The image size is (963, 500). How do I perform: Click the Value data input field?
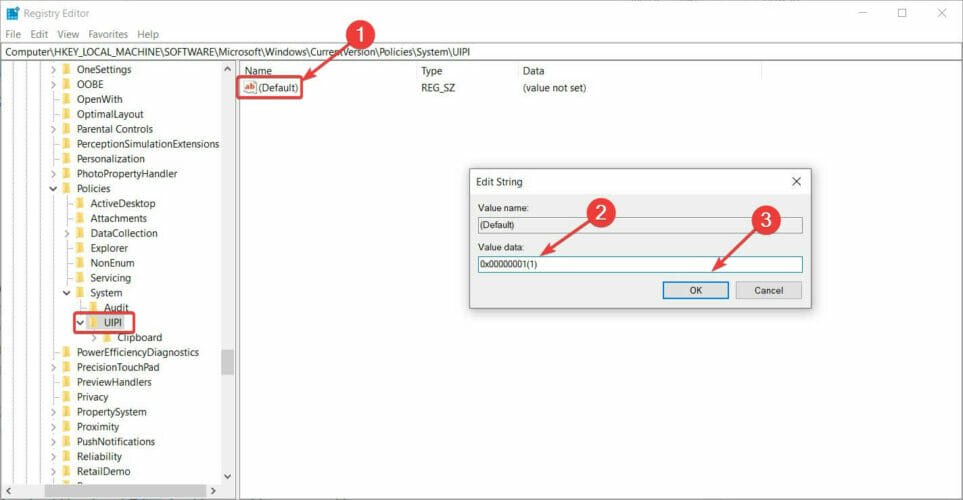tap(640, 264)
